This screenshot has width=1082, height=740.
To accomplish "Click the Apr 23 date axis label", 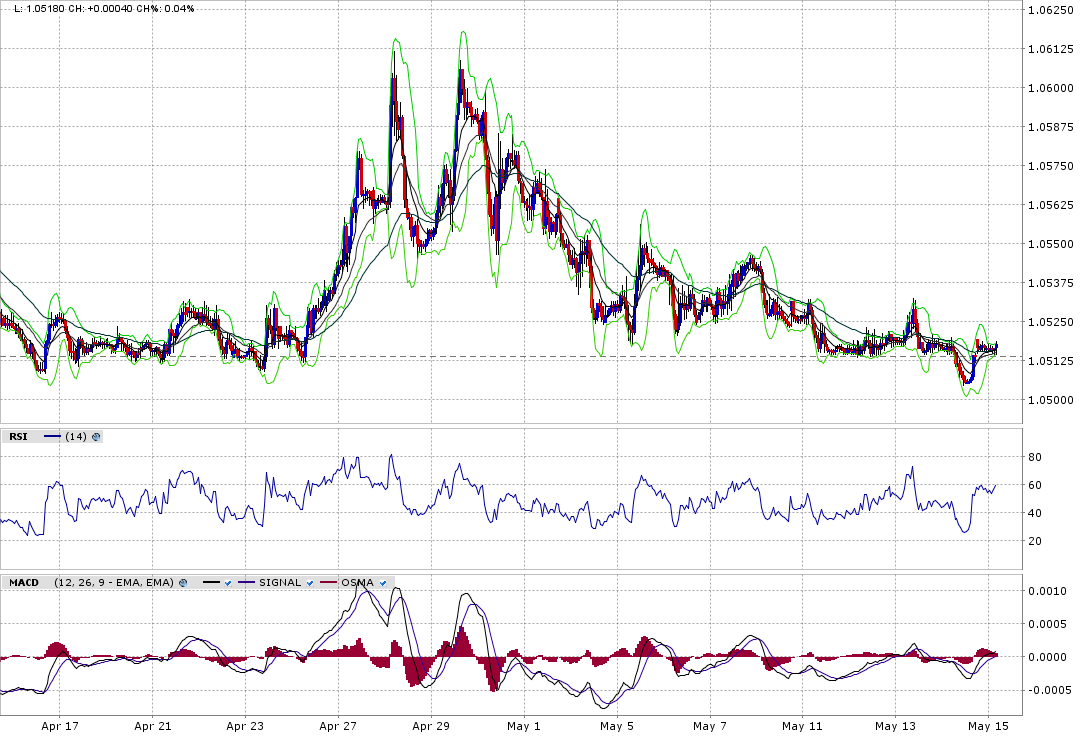I will point(245,726).
